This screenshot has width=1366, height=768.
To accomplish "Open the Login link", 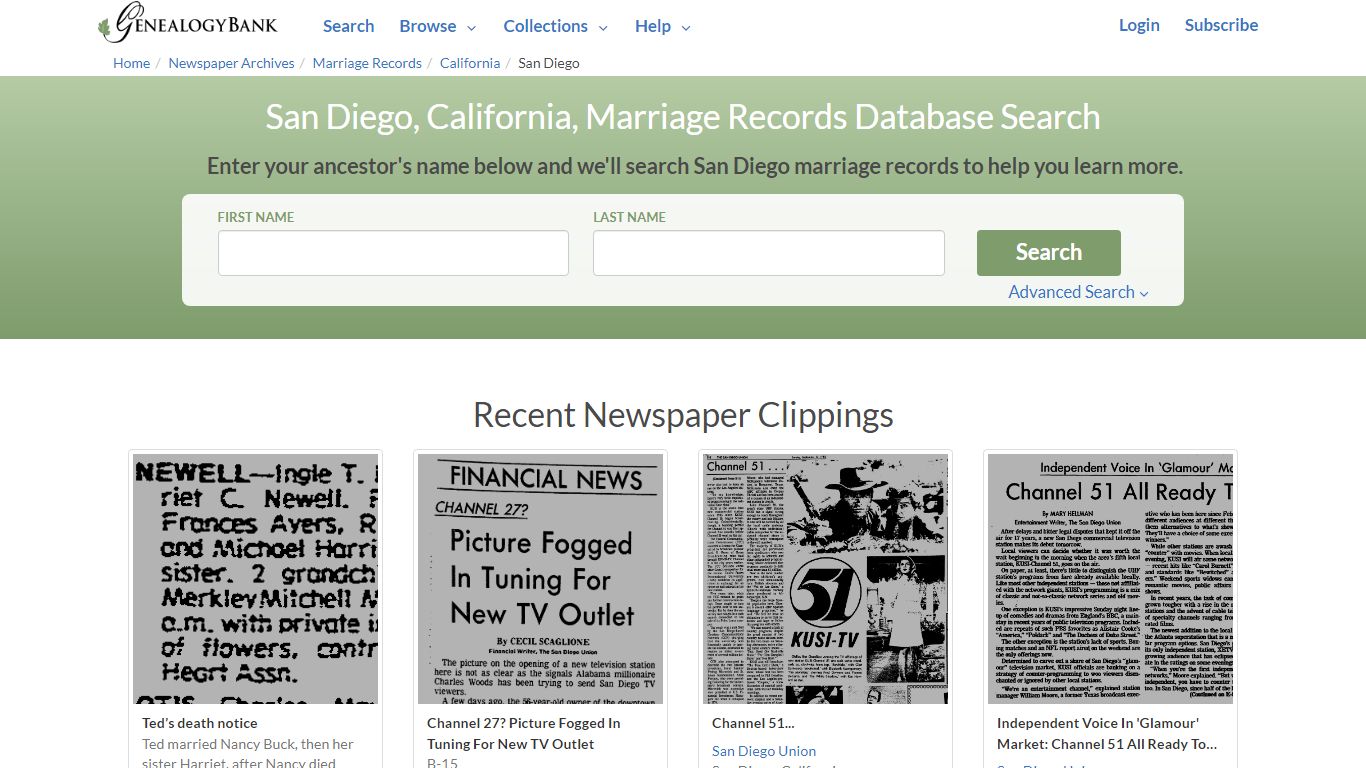I will point(1139,25).
